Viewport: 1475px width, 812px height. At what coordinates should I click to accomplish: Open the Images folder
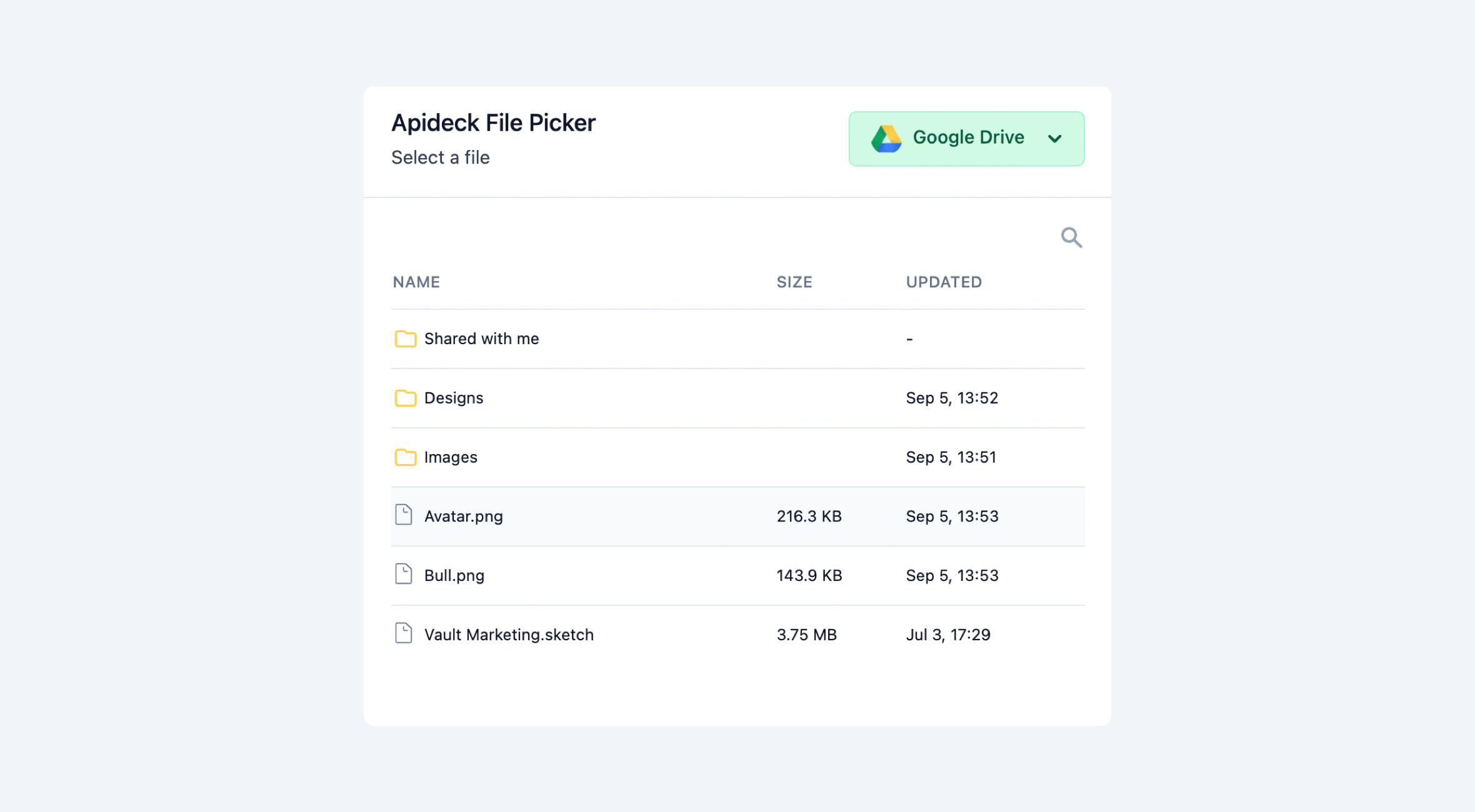point(451,457)
